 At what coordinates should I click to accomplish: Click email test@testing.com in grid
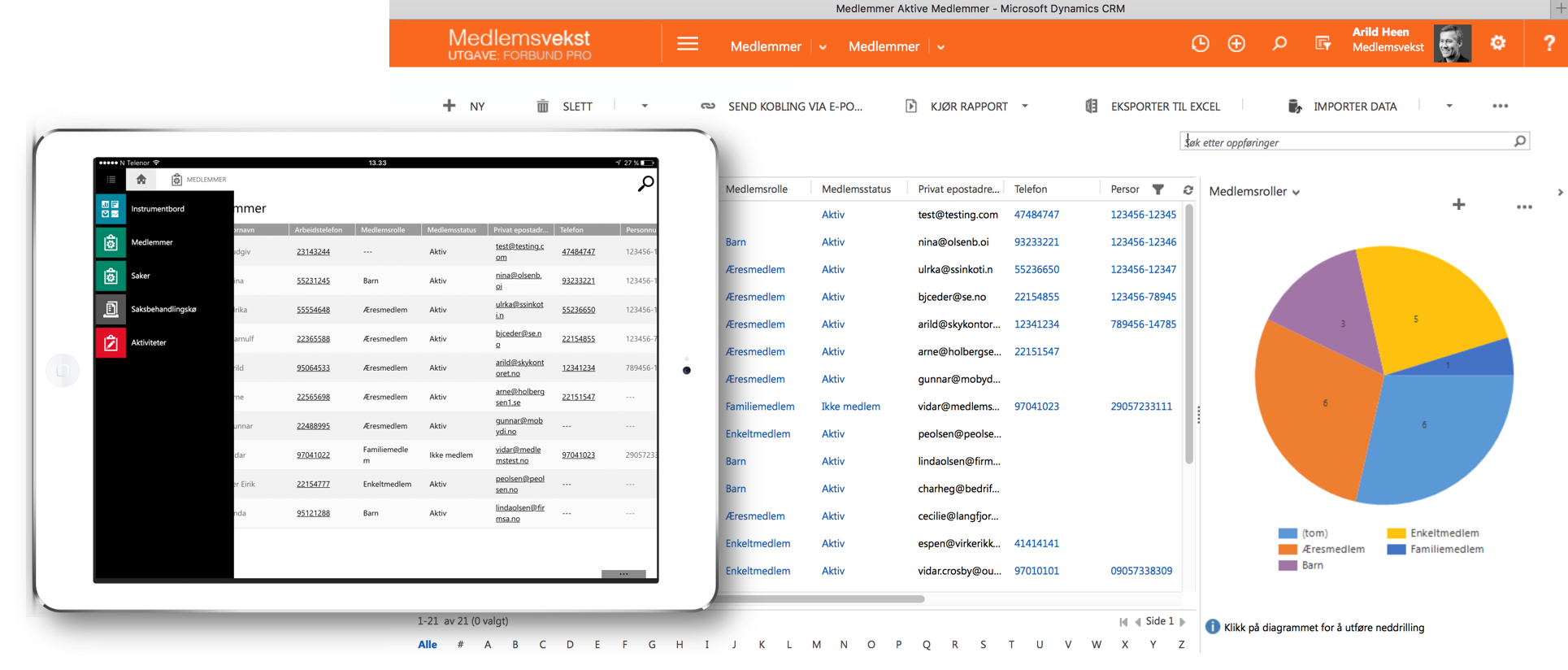(958, 215)
